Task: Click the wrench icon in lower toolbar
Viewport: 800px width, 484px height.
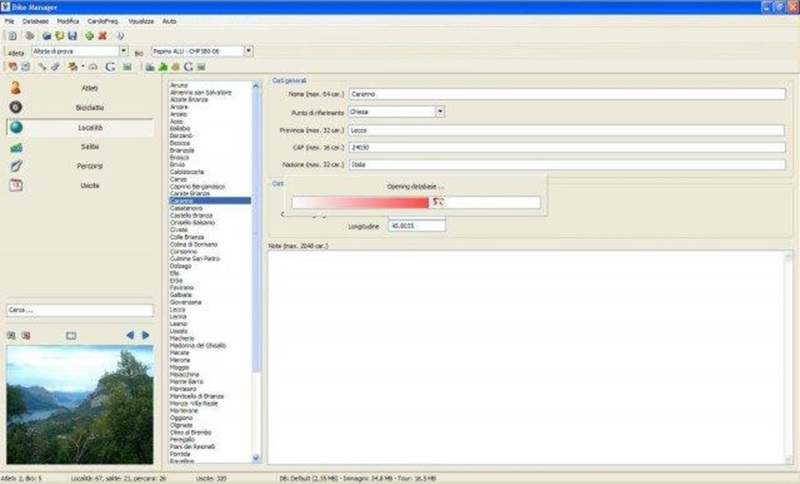Action: click(42, 67)
